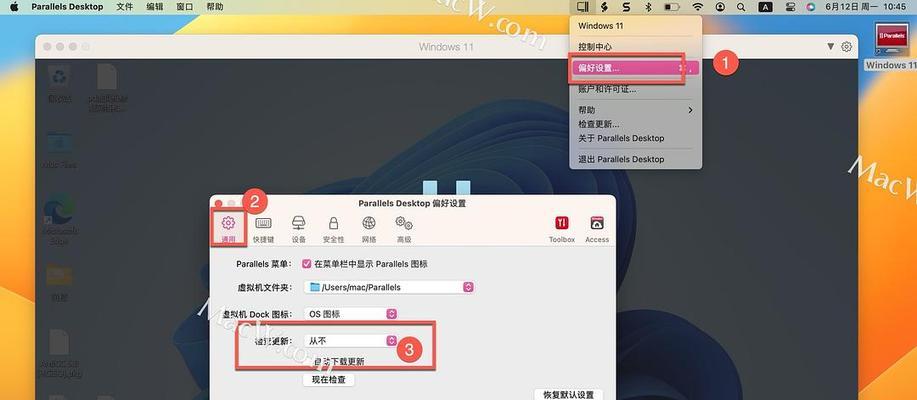Click the input source A icon
Viewport: 917px width, 400px height.
[x=765, y=7]
